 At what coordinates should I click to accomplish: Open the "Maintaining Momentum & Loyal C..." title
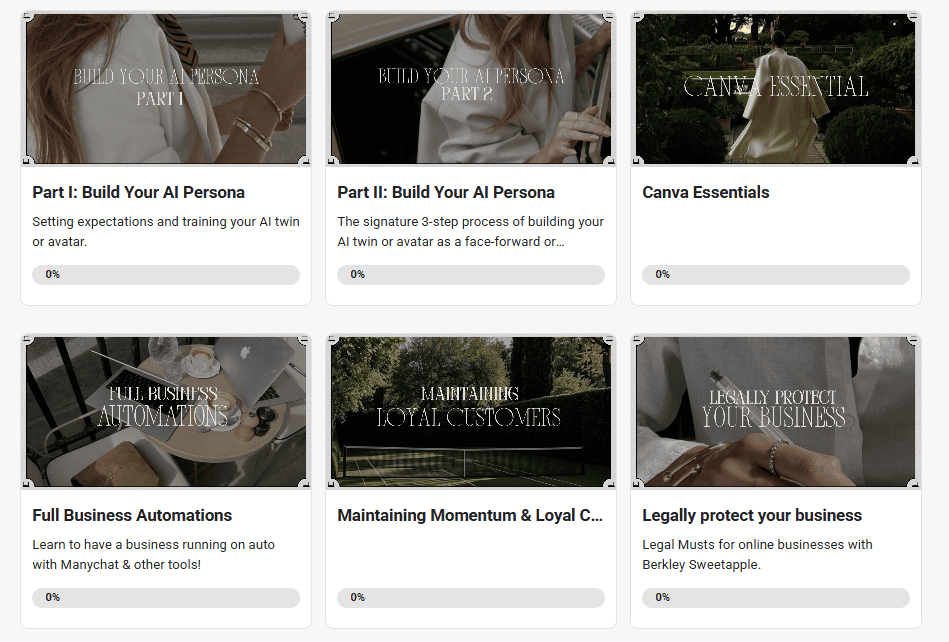click(x=470, y=516)
